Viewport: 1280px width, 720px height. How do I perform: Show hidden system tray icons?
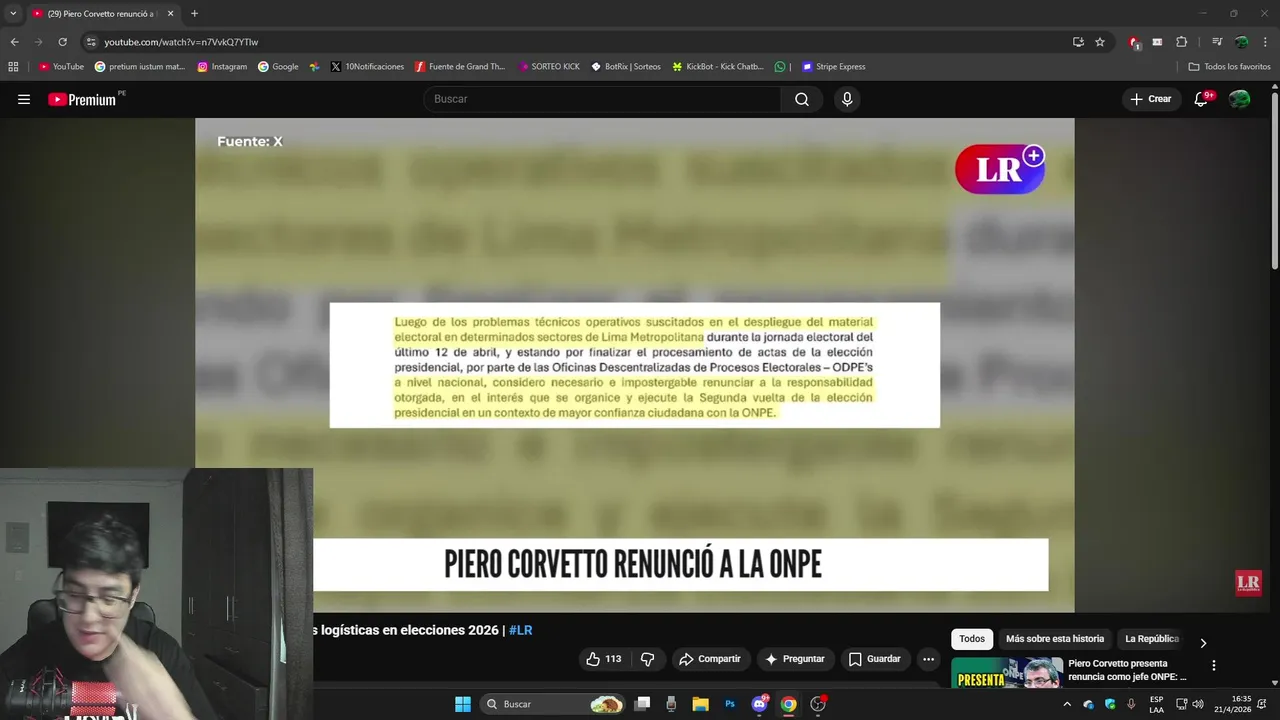click(1067, 704)
